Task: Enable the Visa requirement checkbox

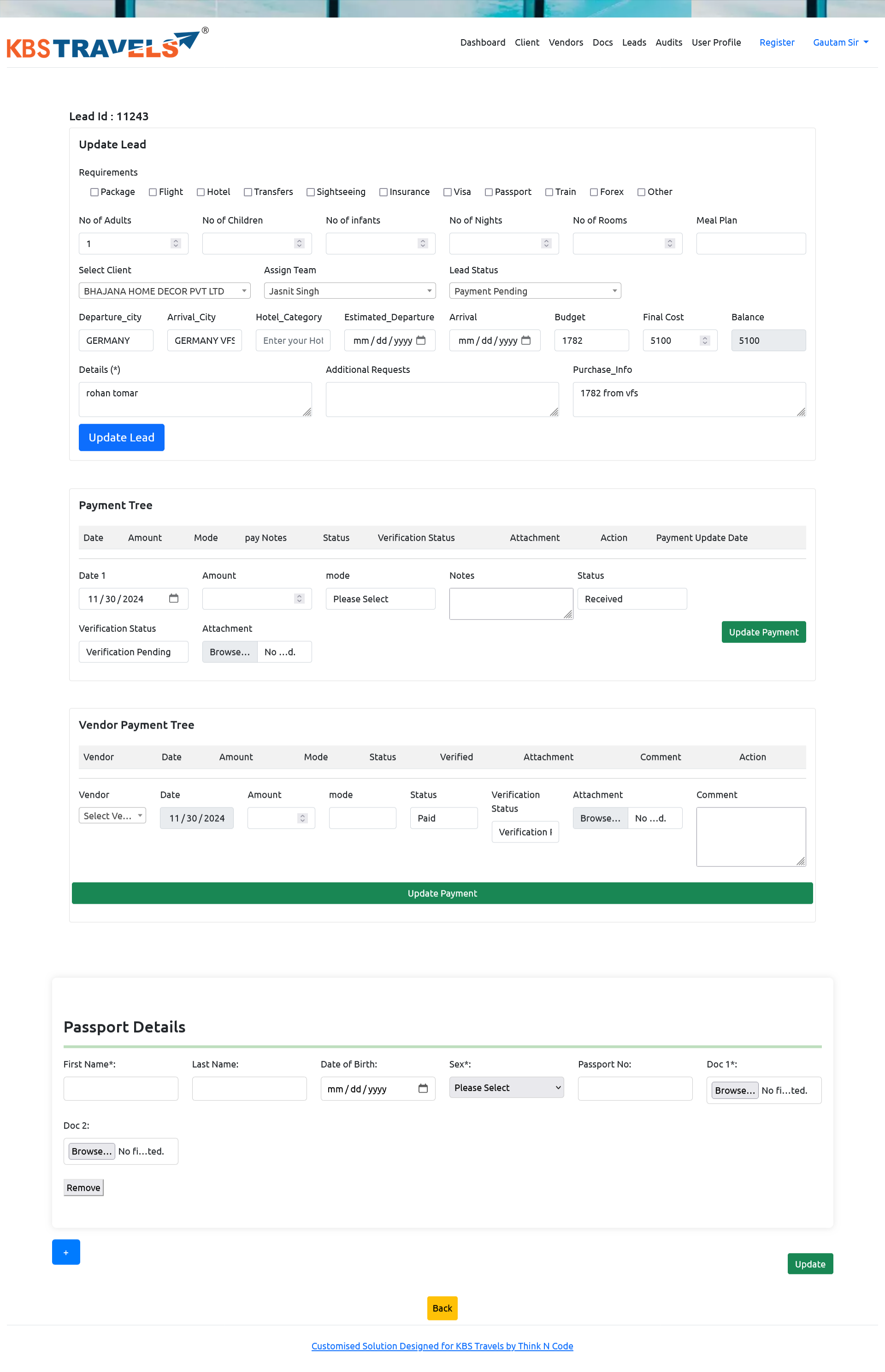Action: click(x=447, y=192)
